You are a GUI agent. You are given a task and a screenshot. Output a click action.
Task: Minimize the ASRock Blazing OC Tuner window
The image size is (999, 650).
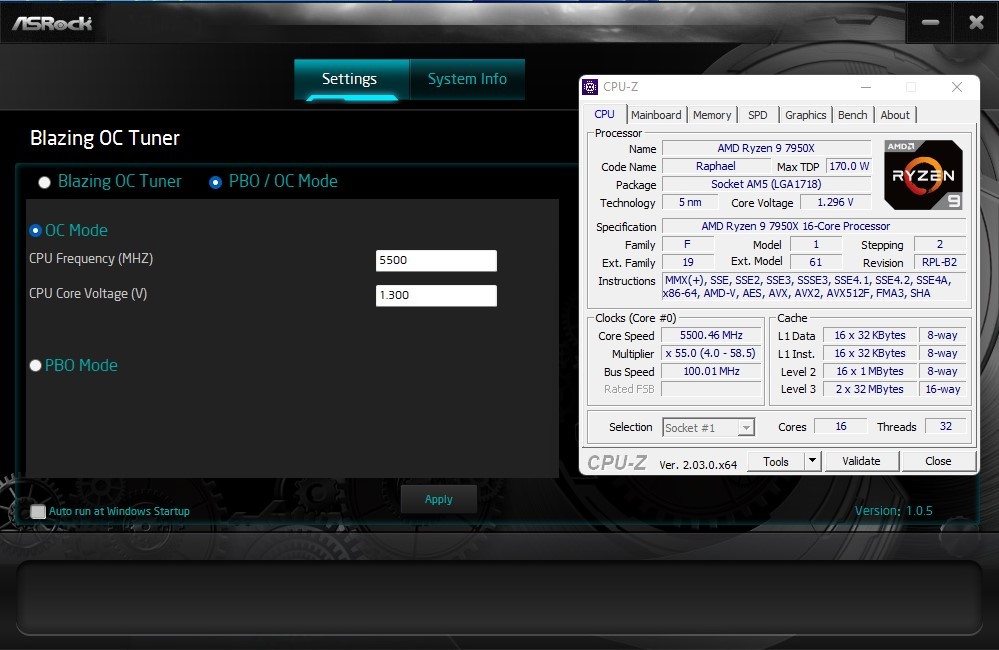point(930,23)
